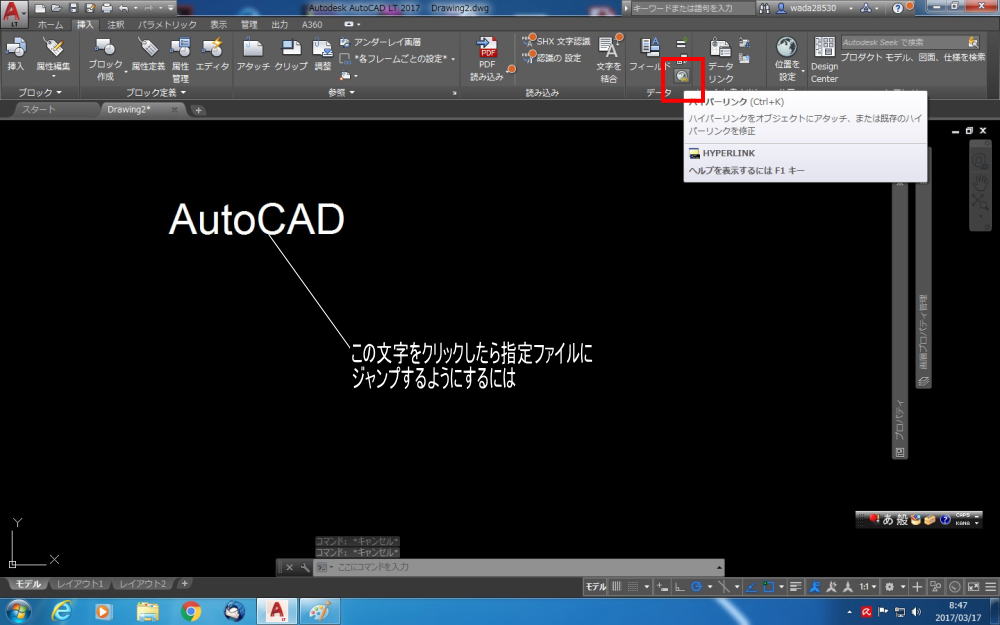Screen dimensions: 1000x625
Task: Open the annotation scale 1:1 dropdown
Action: [x=868, y=587]
